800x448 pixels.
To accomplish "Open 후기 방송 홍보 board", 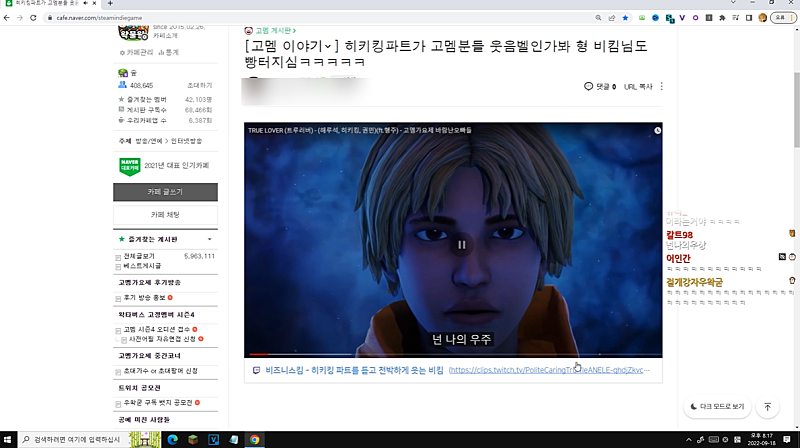I will (144, 297).
